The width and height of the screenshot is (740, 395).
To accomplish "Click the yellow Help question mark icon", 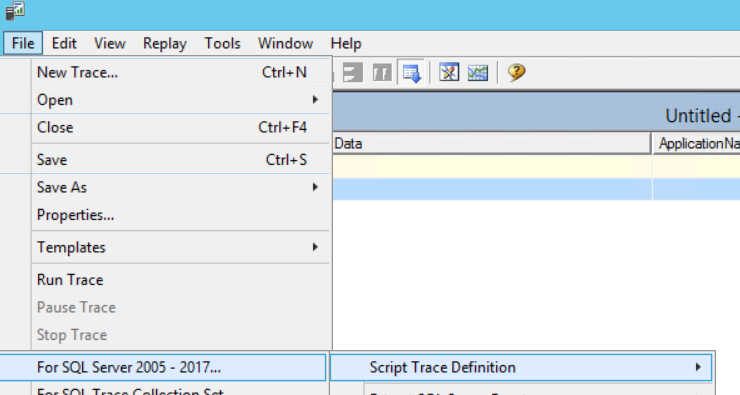I will point(516,73).
